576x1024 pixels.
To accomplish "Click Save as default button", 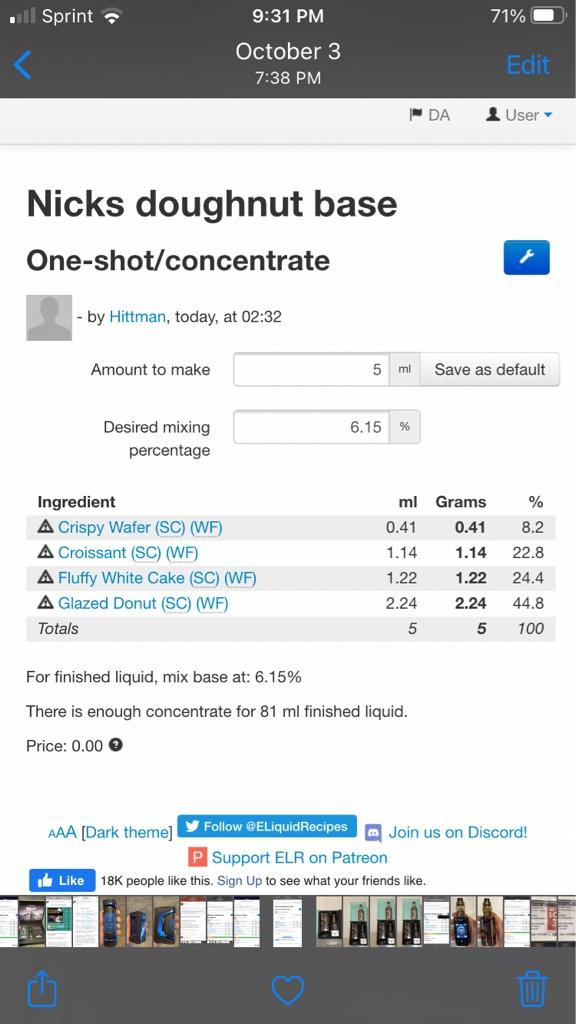I will click(490, 370).
